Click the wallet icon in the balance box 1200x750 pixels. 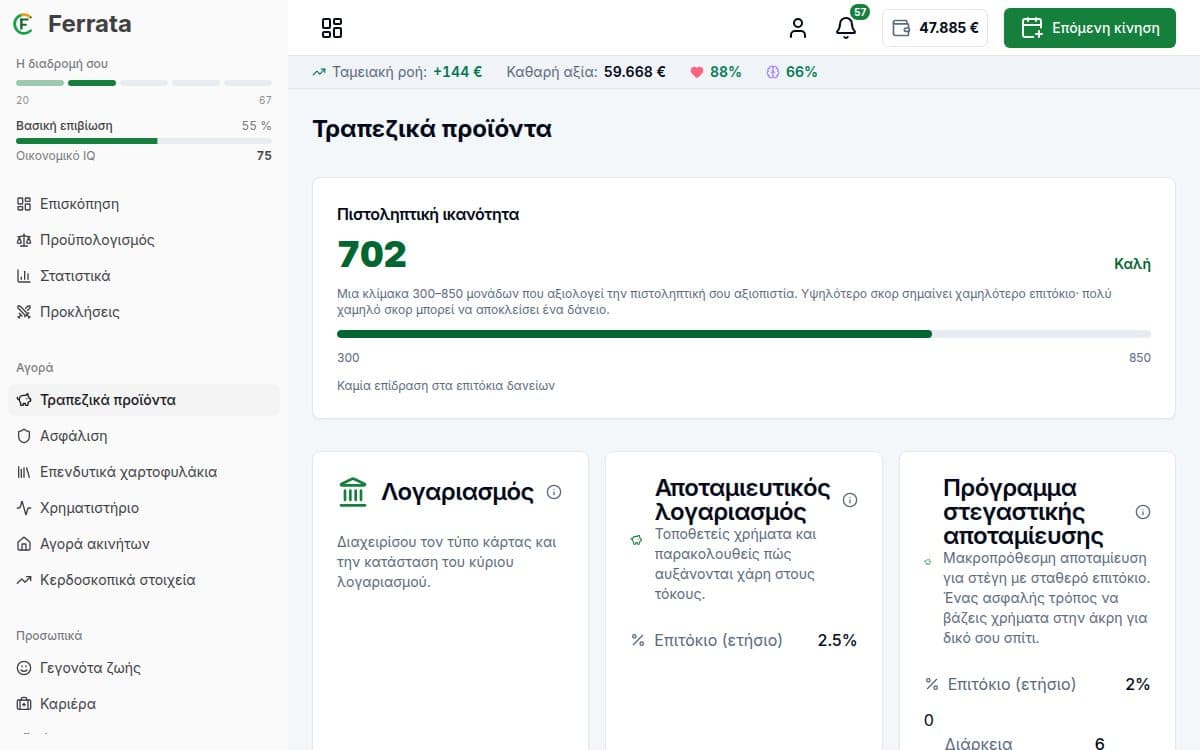[x=900, y=28]
